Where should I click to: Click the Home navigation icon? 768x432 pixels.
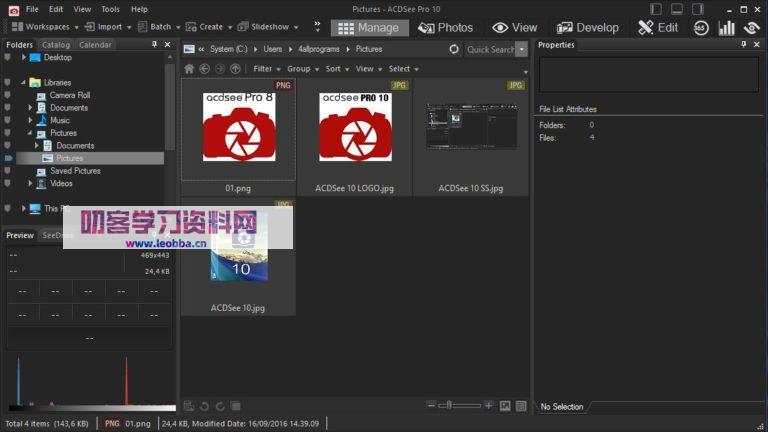point(189,69)
